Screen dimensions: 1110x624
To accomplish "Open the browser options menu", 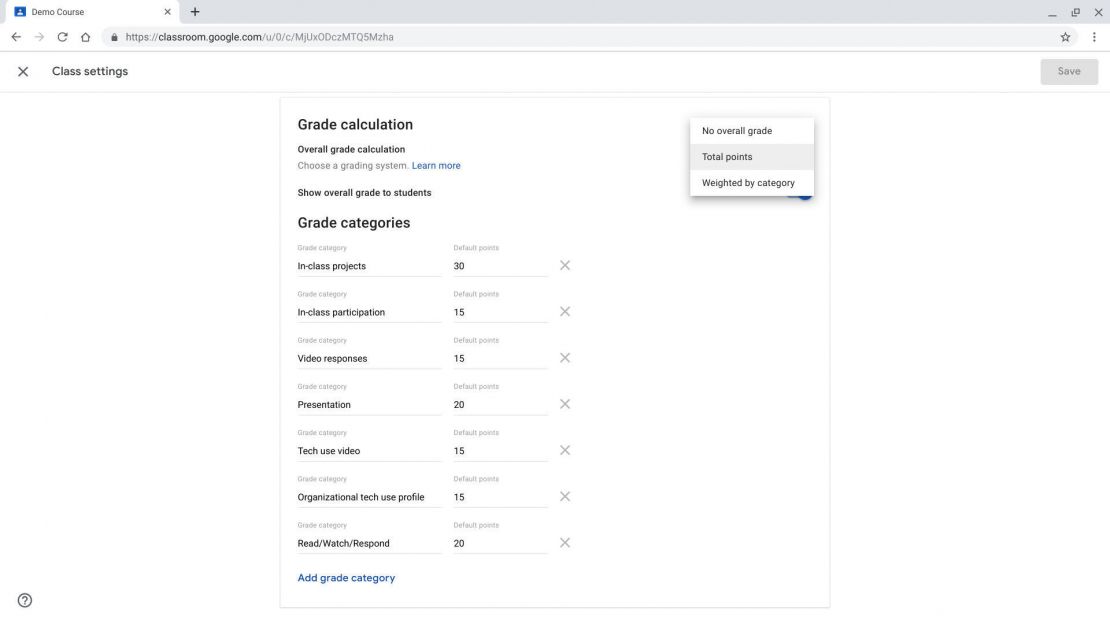I will point(1095,36).
